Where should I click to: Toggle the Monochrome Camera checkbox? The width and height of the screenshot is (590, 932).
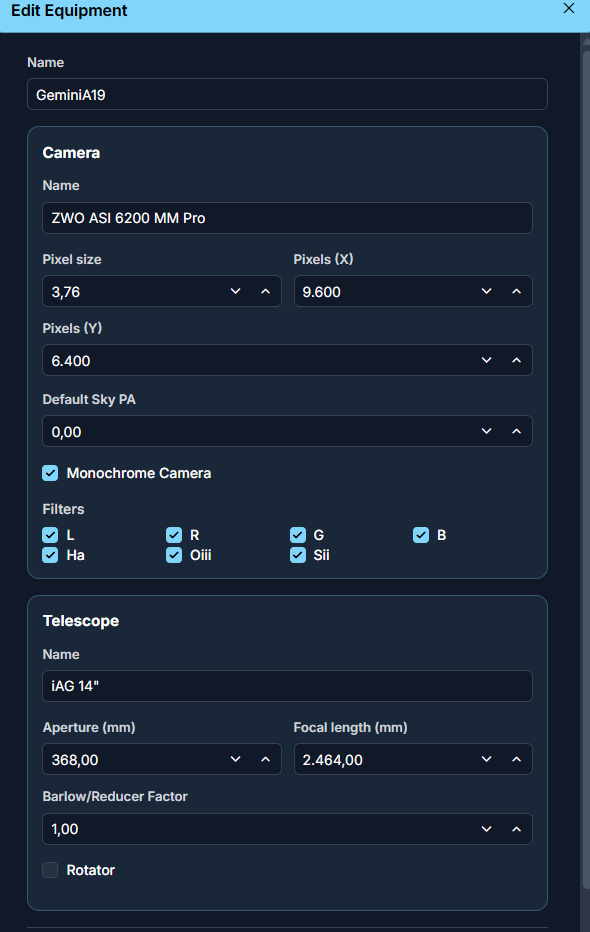50,473
